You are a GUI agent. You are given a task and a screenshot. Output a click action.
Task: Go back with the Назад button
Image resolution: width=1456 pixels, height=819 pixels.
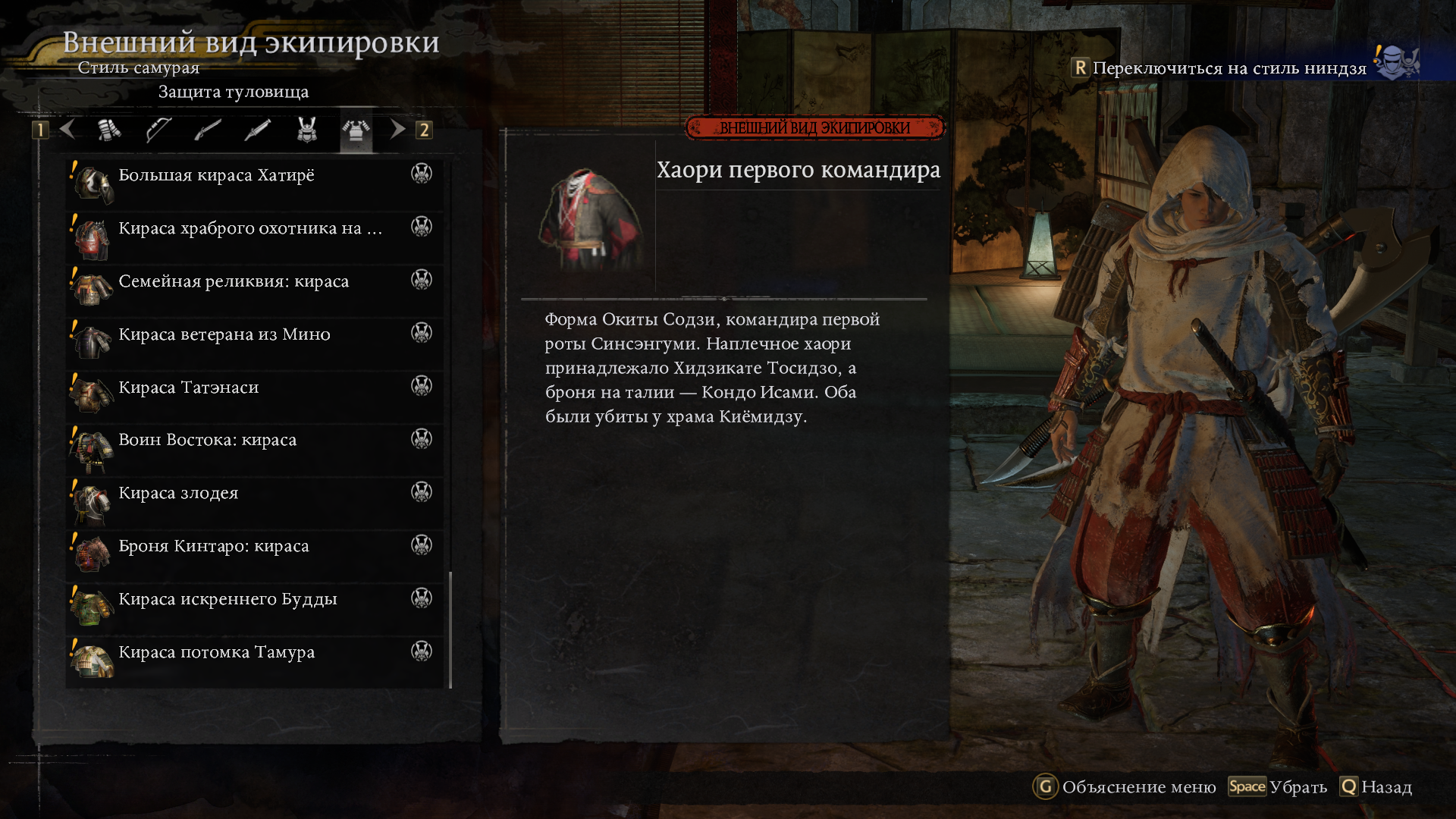pos(1376,787)
